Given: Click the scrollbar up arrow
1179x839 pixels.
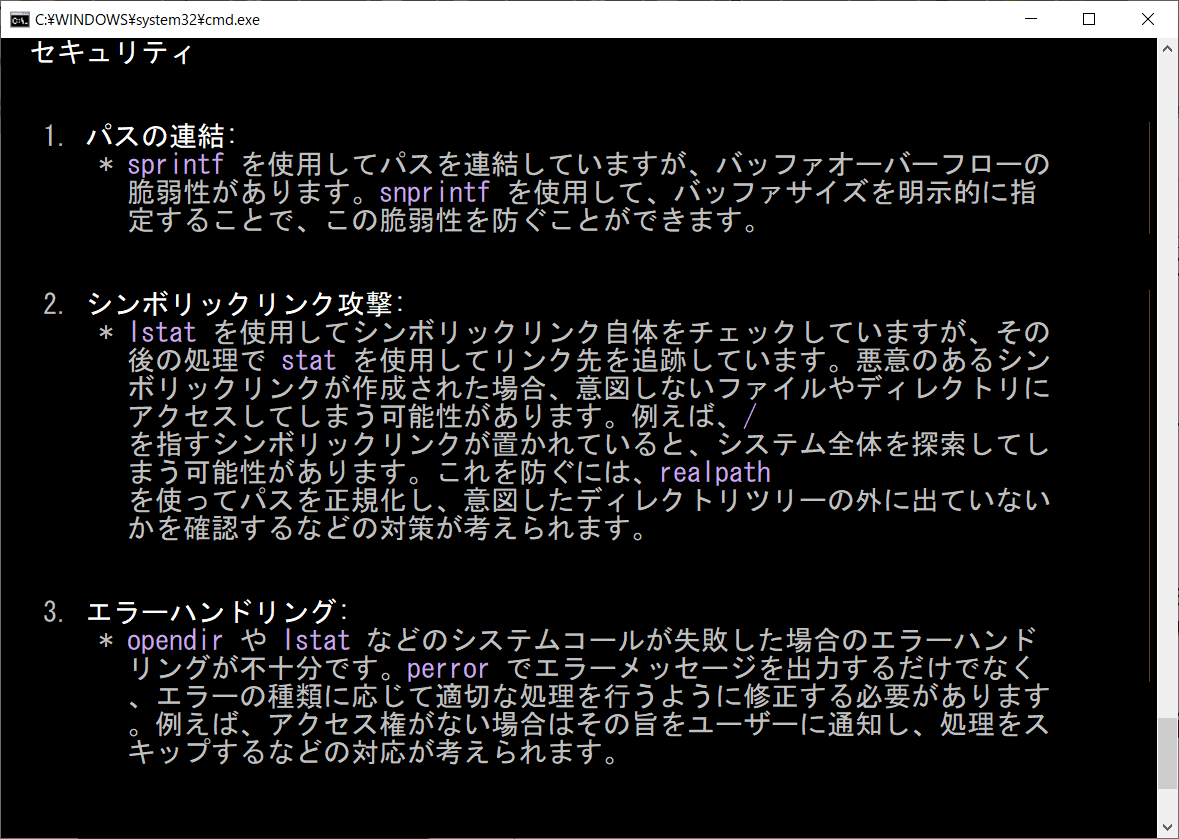Looking at the screenshot, I should coord(1167,48).
